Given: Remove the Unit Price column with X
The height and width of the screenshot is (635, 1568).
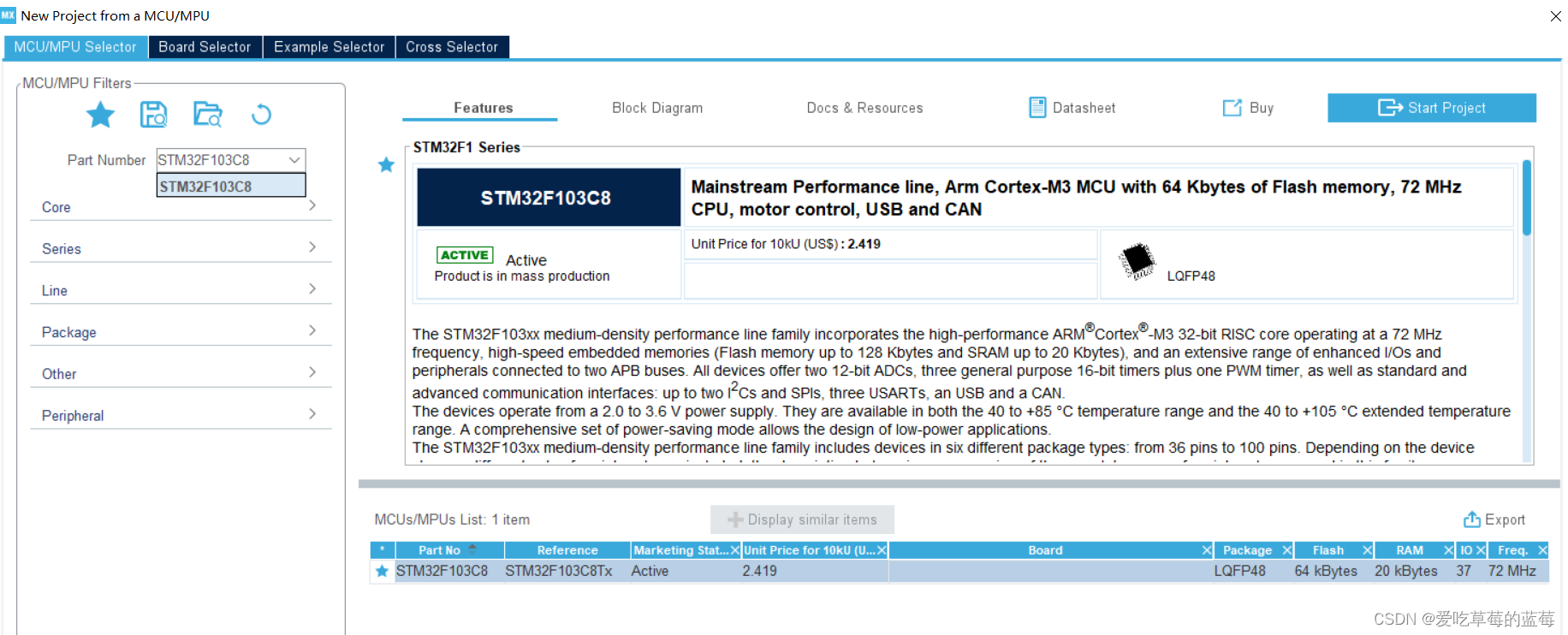Looking at the screenshot, I should point(882,550).
